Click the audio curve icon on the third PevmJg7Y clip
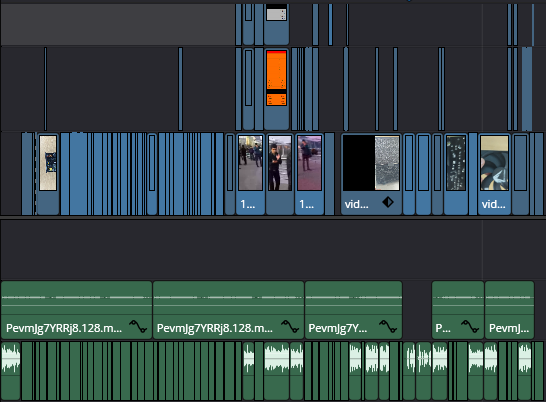Viewport: 546px width, 402px height. point(388,327)
